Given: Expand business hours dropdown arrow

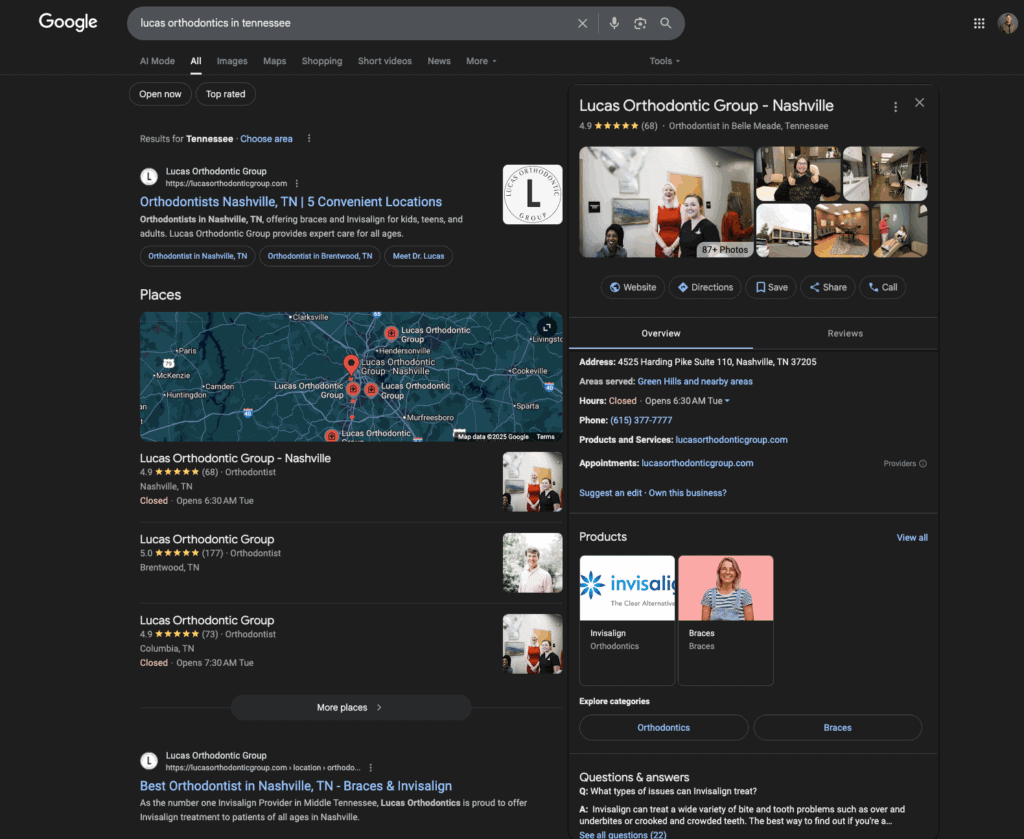Looking at the screenshot, I should pyautogui.click(x=727, y=401).
